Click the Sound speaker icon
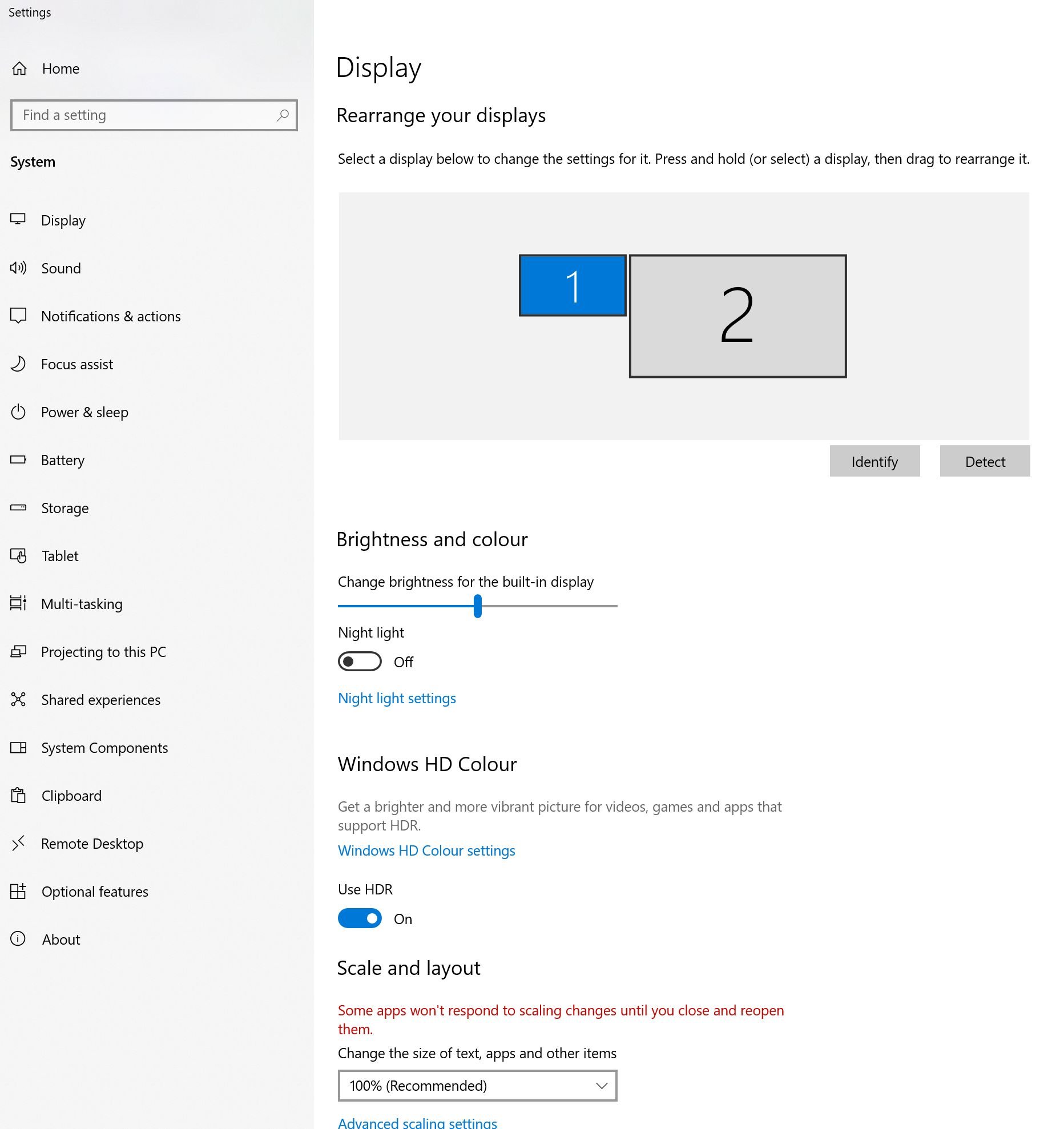The height and width of the screenshot is (1129, 1064). [x=18, y=268]
